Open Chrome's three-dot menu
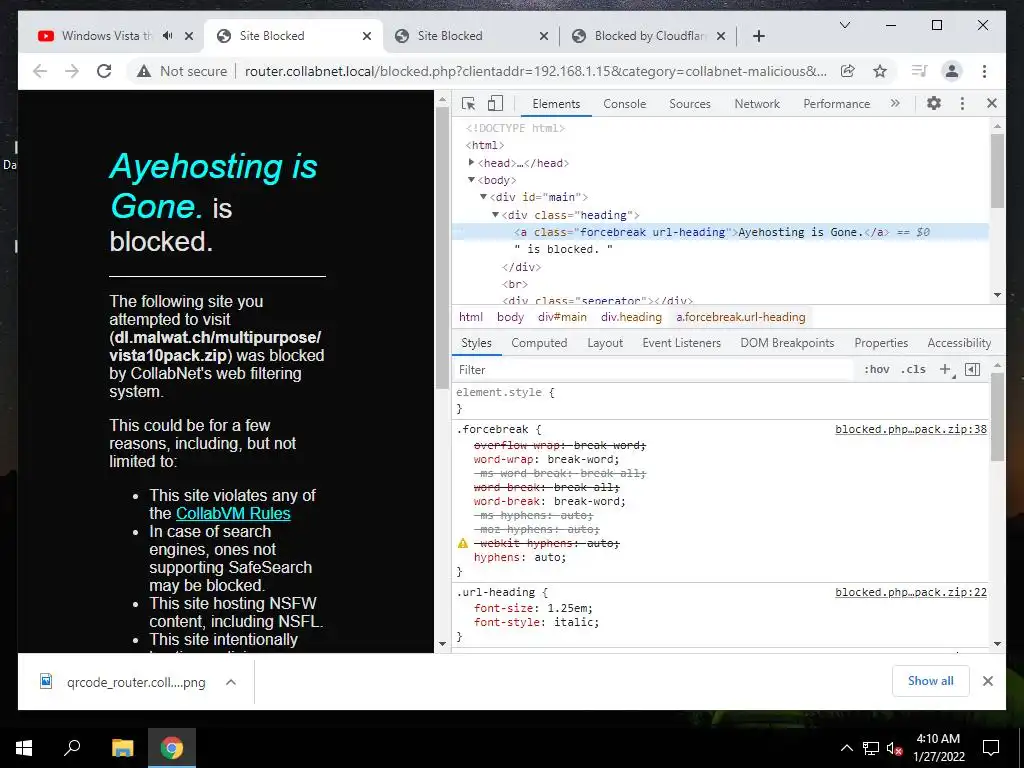This screenshot has height=768, width=1024. point(984,71)
